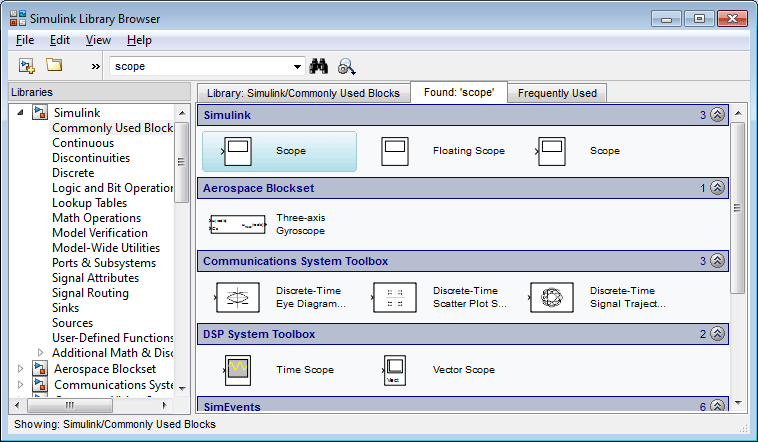Click the search options magnifier icon

click(347, 67)
